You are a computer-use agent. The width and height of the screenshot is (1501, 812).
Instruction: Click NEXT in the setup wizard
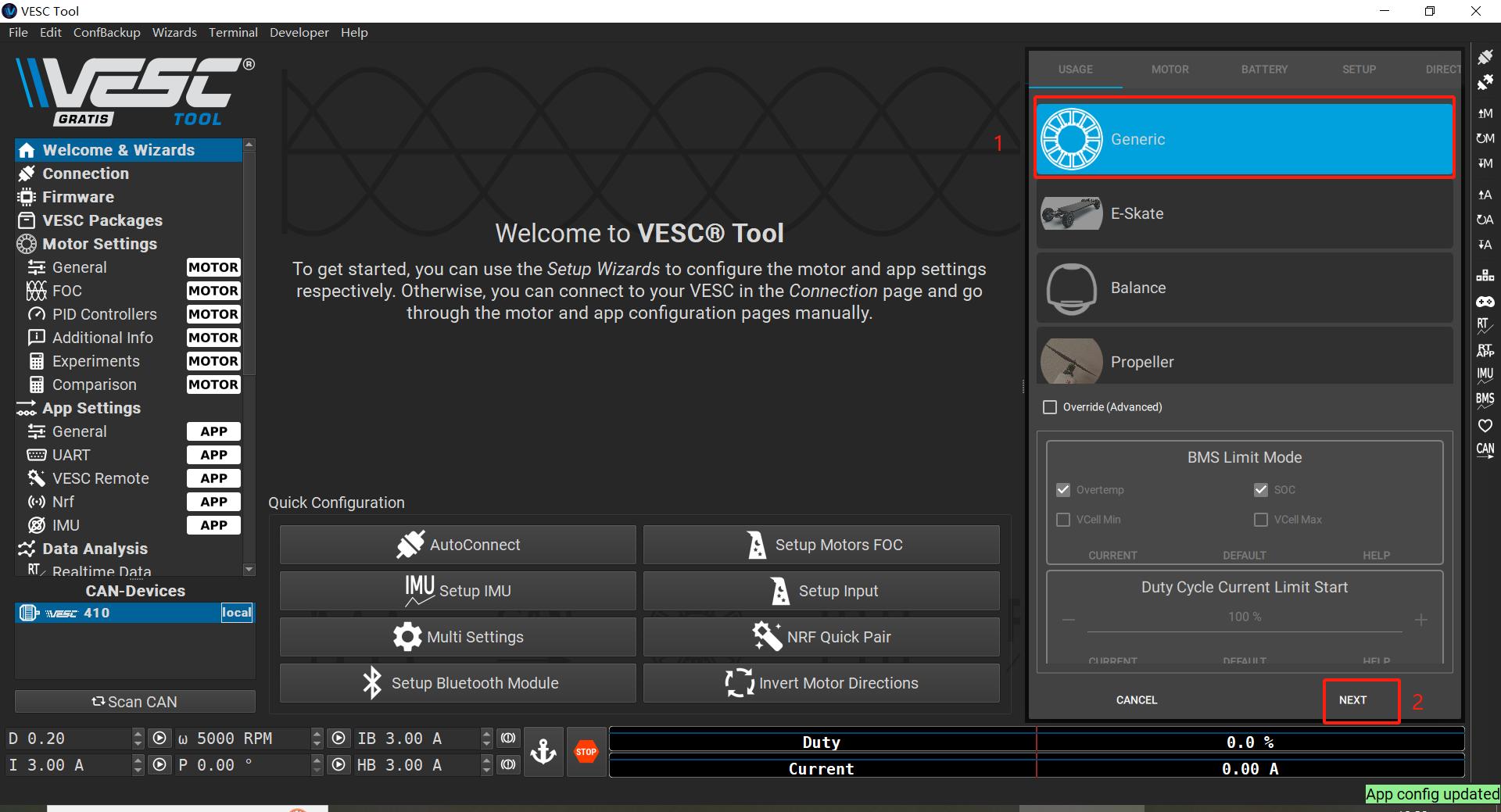(x=1352, y=700)
